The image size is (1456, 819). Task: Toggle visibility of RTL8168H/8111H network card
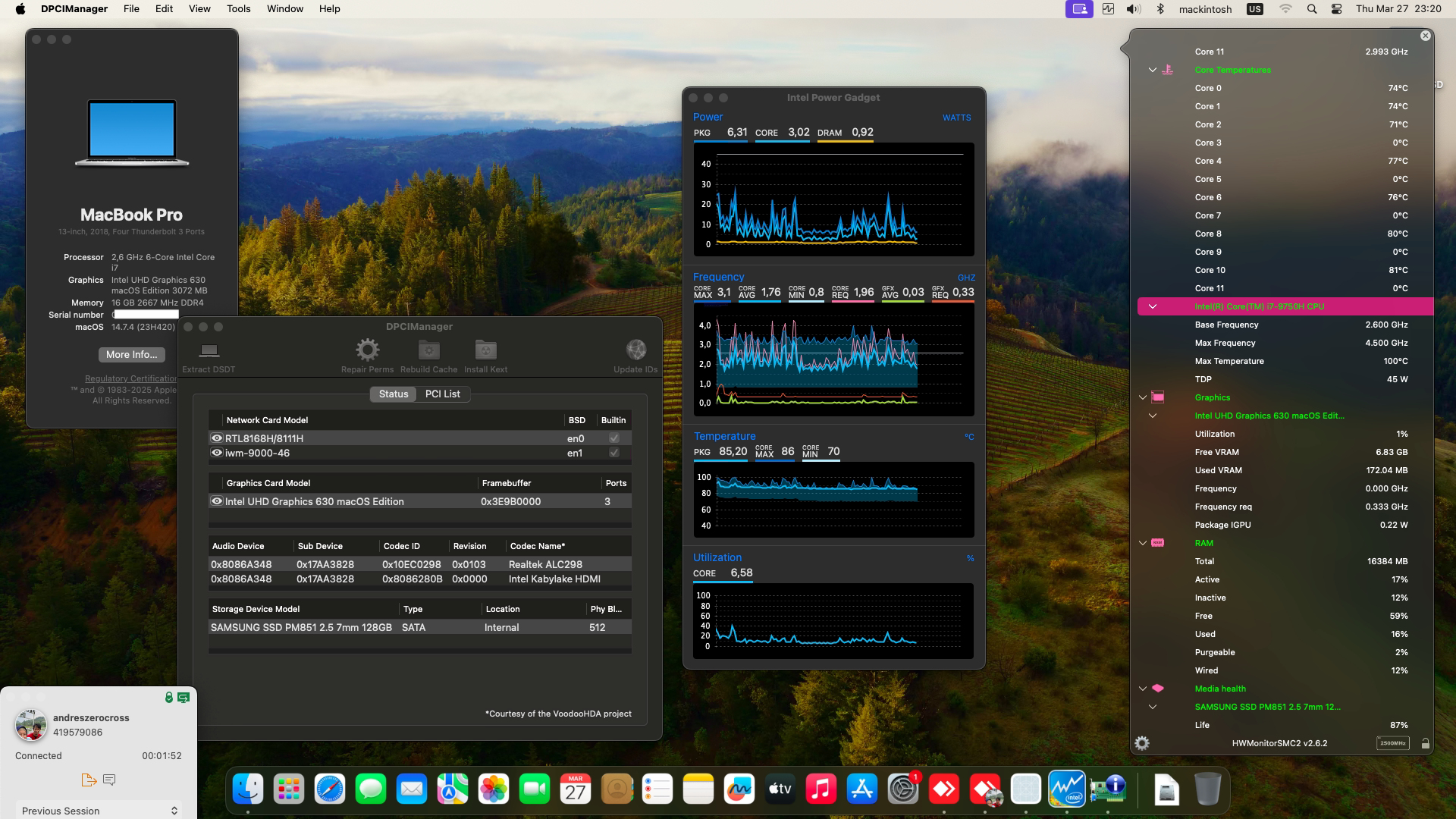click(216, 438)
